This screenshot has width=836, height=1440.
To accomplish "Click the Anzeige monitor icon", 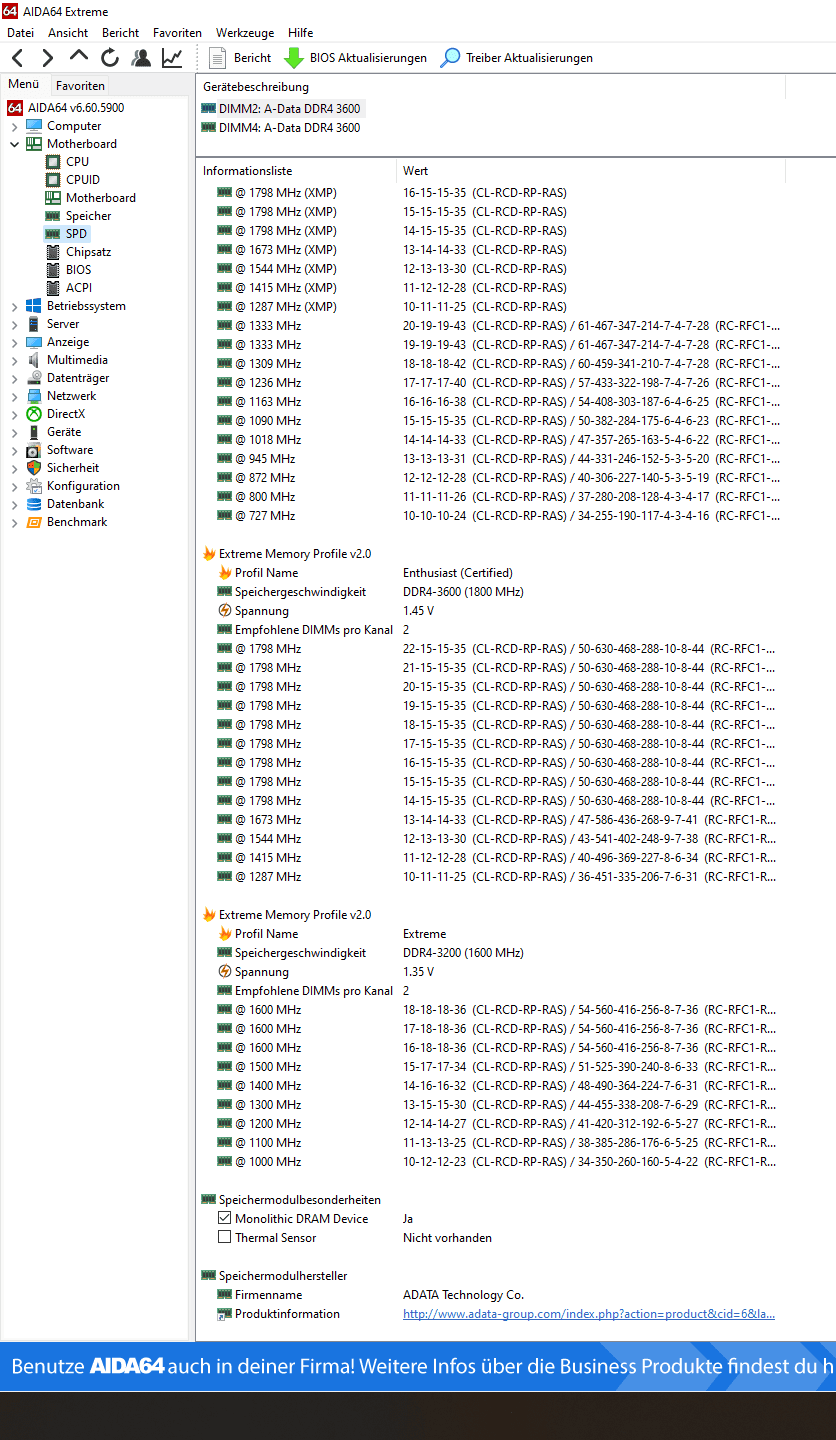I will pos(34,342).
